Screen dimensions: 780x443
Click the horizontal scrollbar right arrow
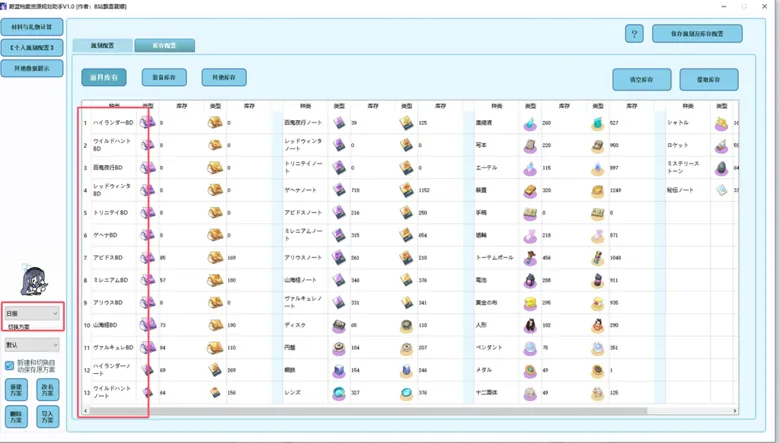click(x=735, y=411)
